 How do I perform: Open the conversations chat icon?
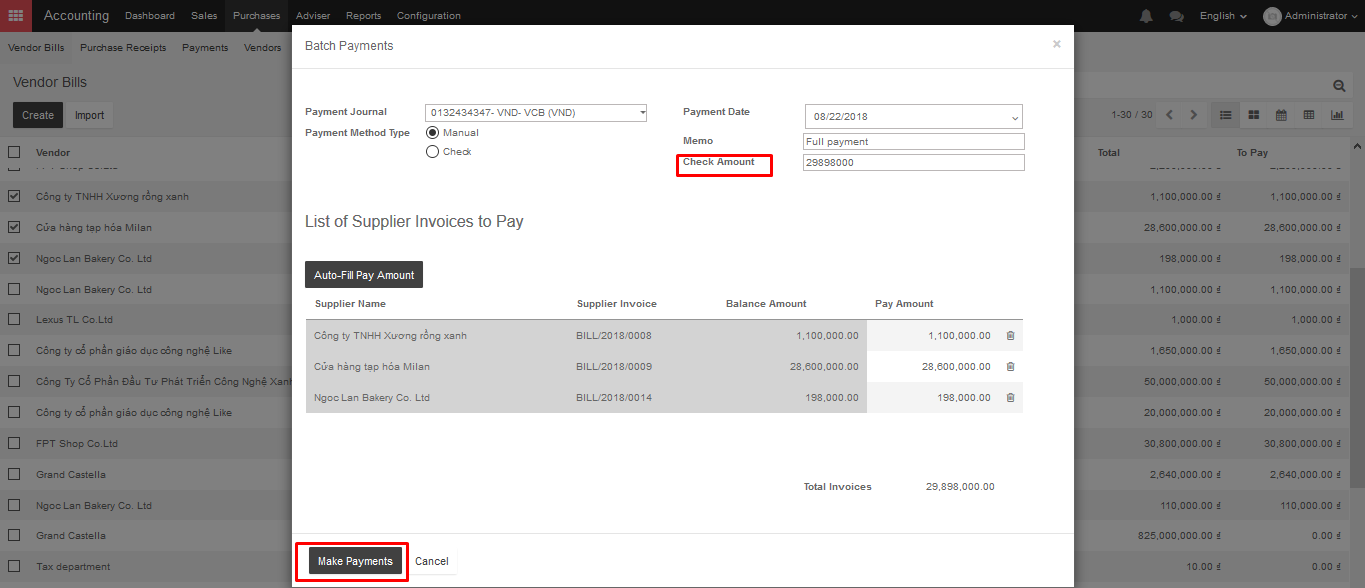(1176, 16)
